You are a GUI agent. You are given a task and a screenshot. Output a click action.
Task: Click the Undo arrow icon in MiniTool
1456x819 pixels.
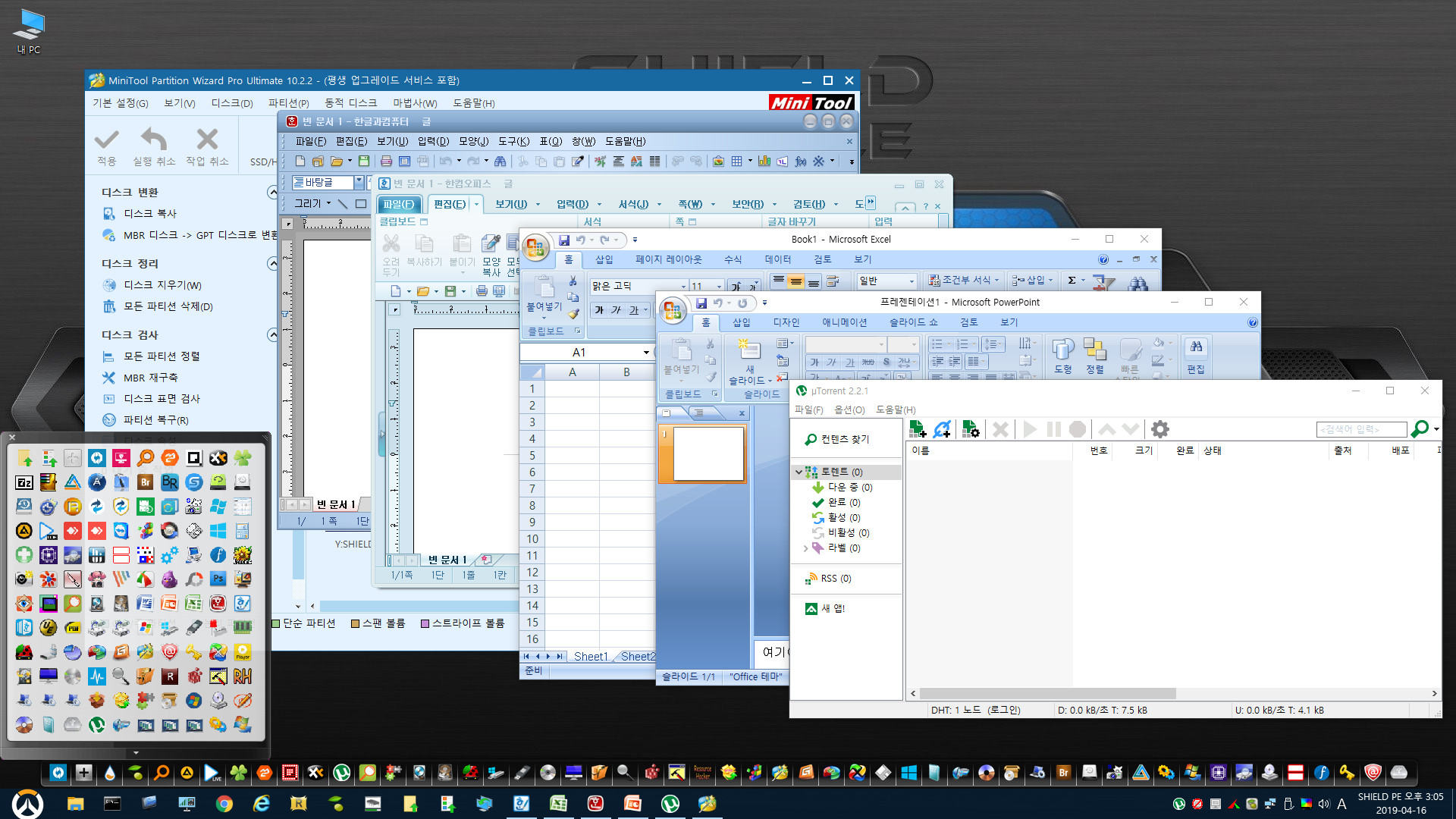154,140
